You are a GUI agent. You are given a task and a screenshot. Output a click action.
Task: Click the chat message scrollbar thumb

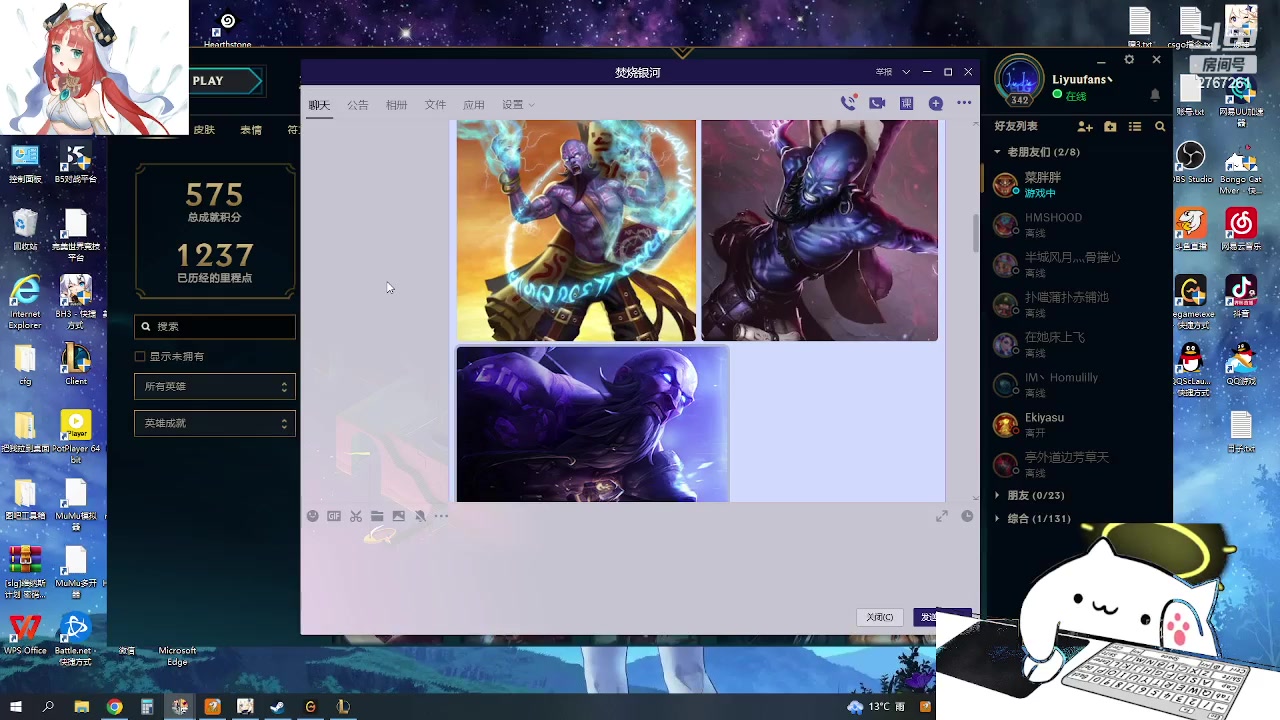[x=976, y=233]
